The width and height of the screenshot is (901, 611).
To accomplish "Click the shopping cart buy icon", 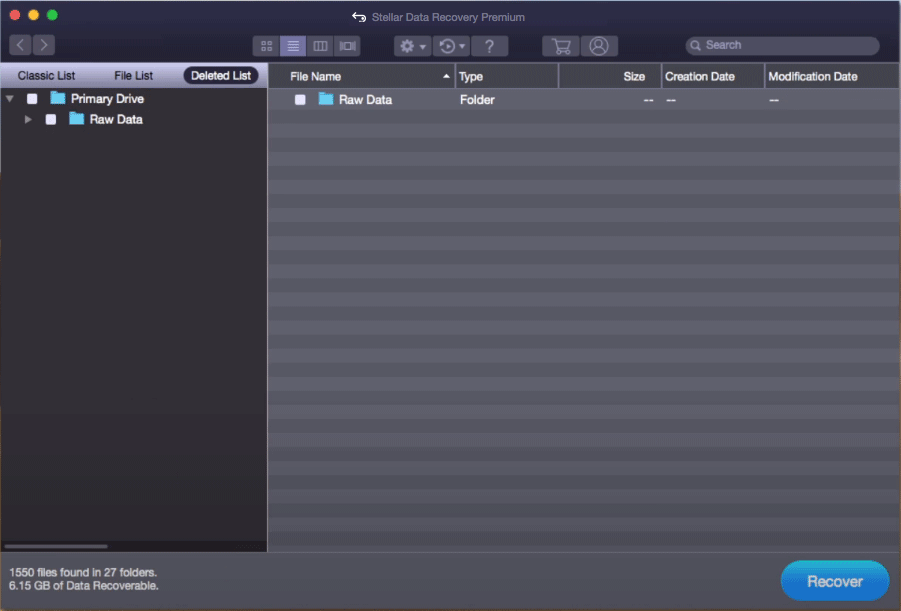I will point(561,46).
